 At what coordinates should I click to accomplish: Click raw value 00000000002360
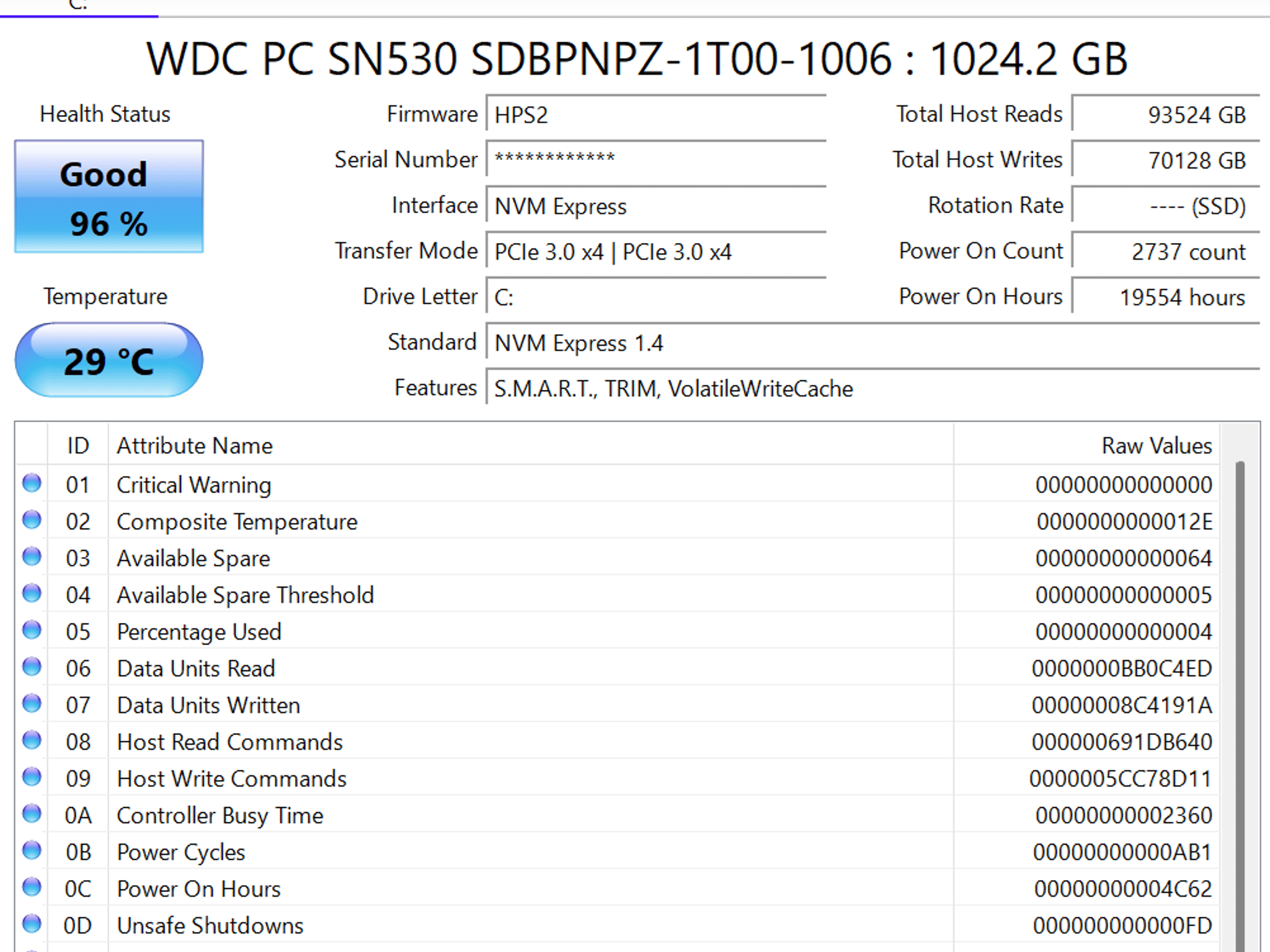[x=1124, y=815]
